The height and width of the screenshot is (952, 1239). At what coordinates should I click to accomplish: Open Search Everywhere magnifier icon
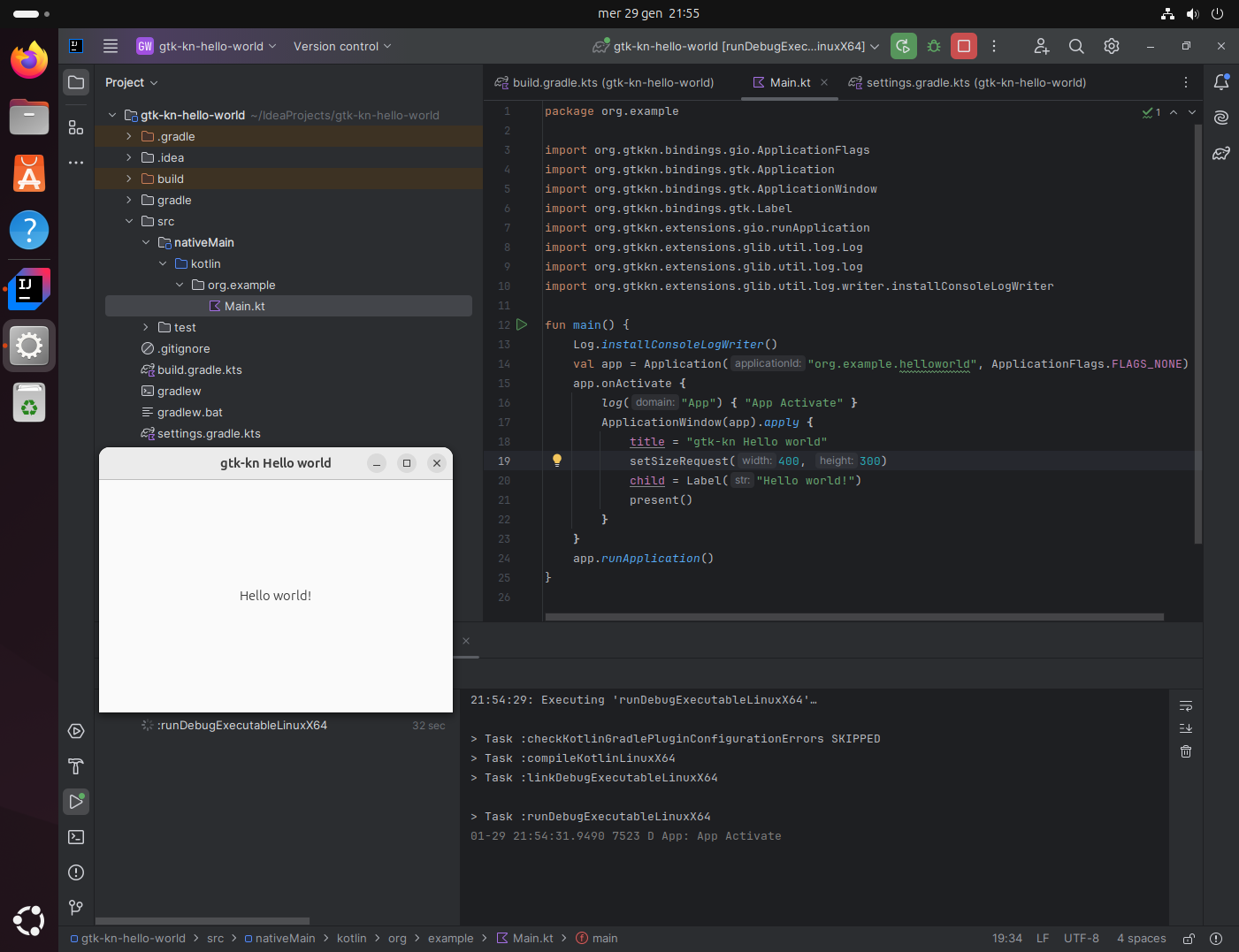click(x=1076, y=46)
